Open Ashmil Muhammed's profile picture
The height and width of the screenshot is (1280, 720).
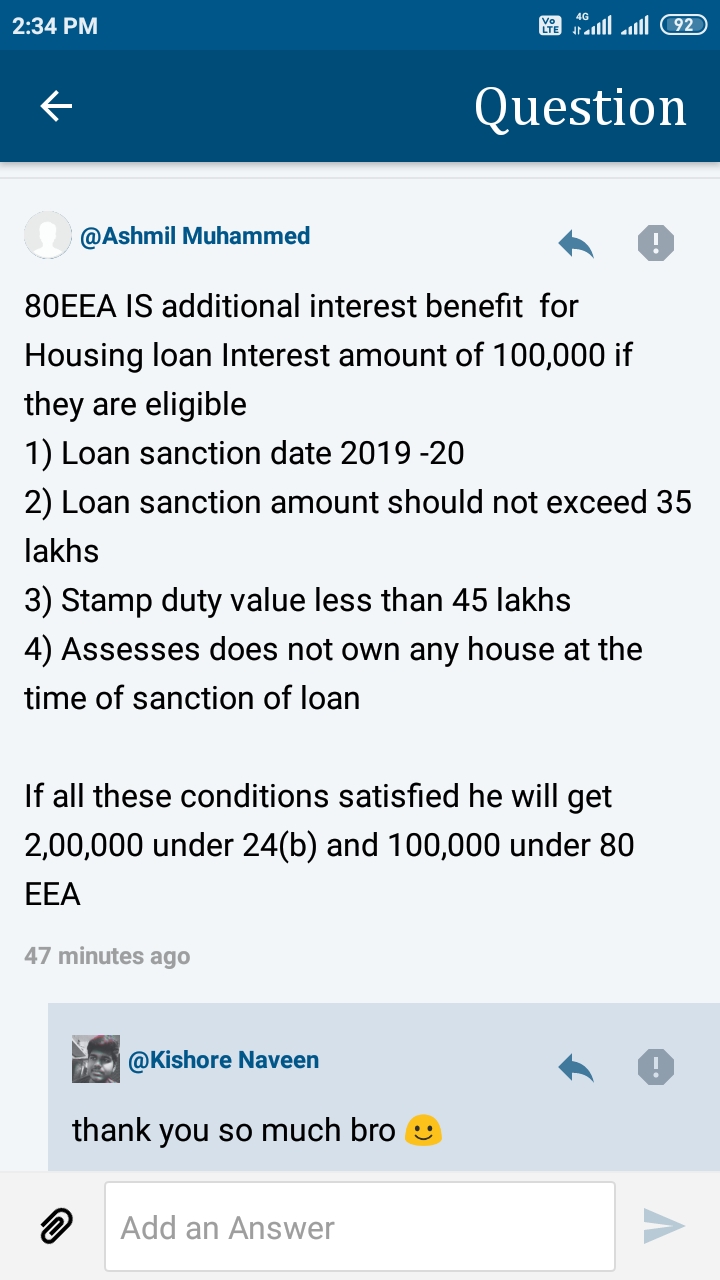pyautogui.click(x=47, y=236)
